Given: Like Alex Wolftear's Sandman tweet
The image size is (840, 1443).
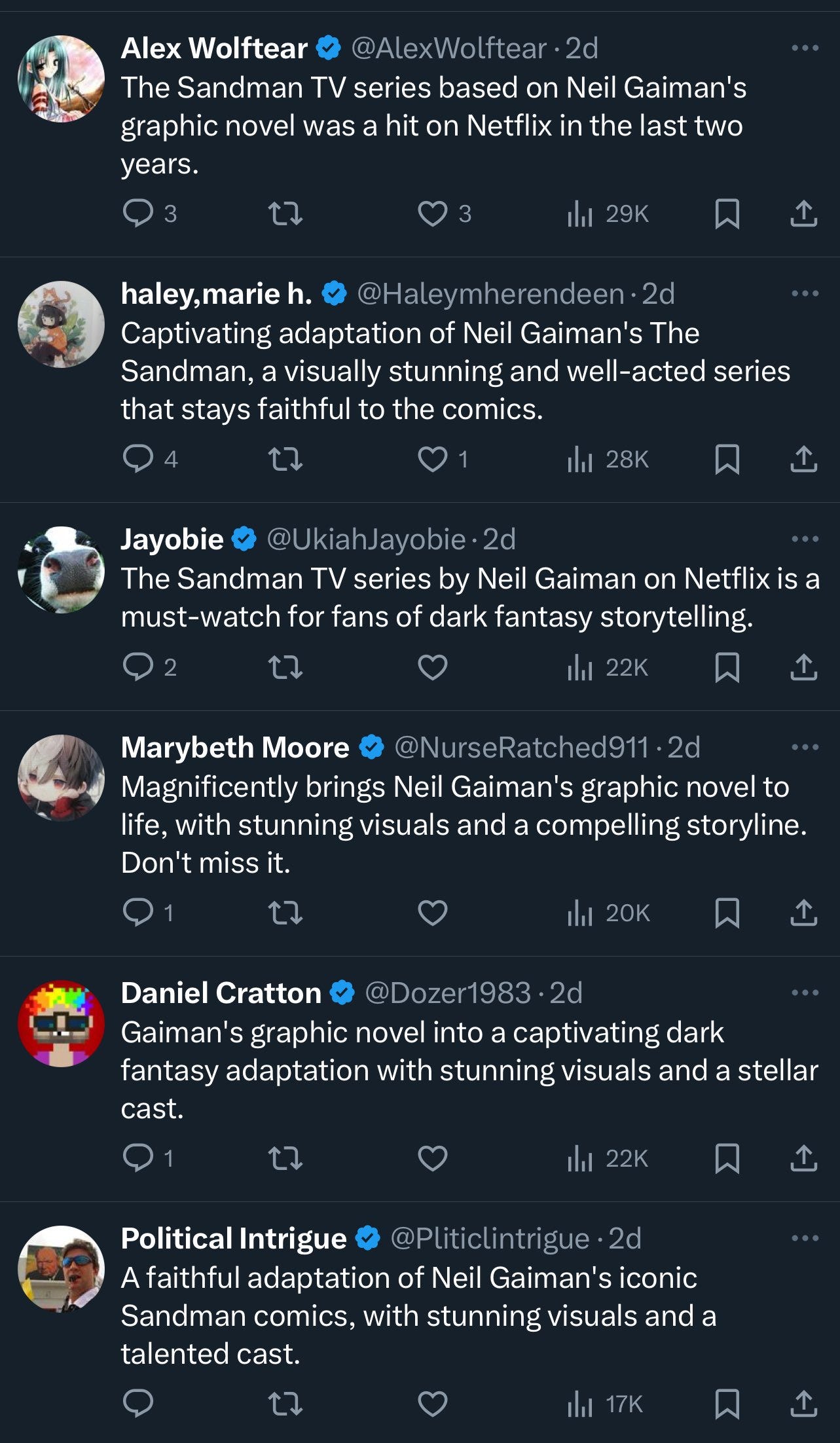Looking at the screenshot, I should point(433,213).
